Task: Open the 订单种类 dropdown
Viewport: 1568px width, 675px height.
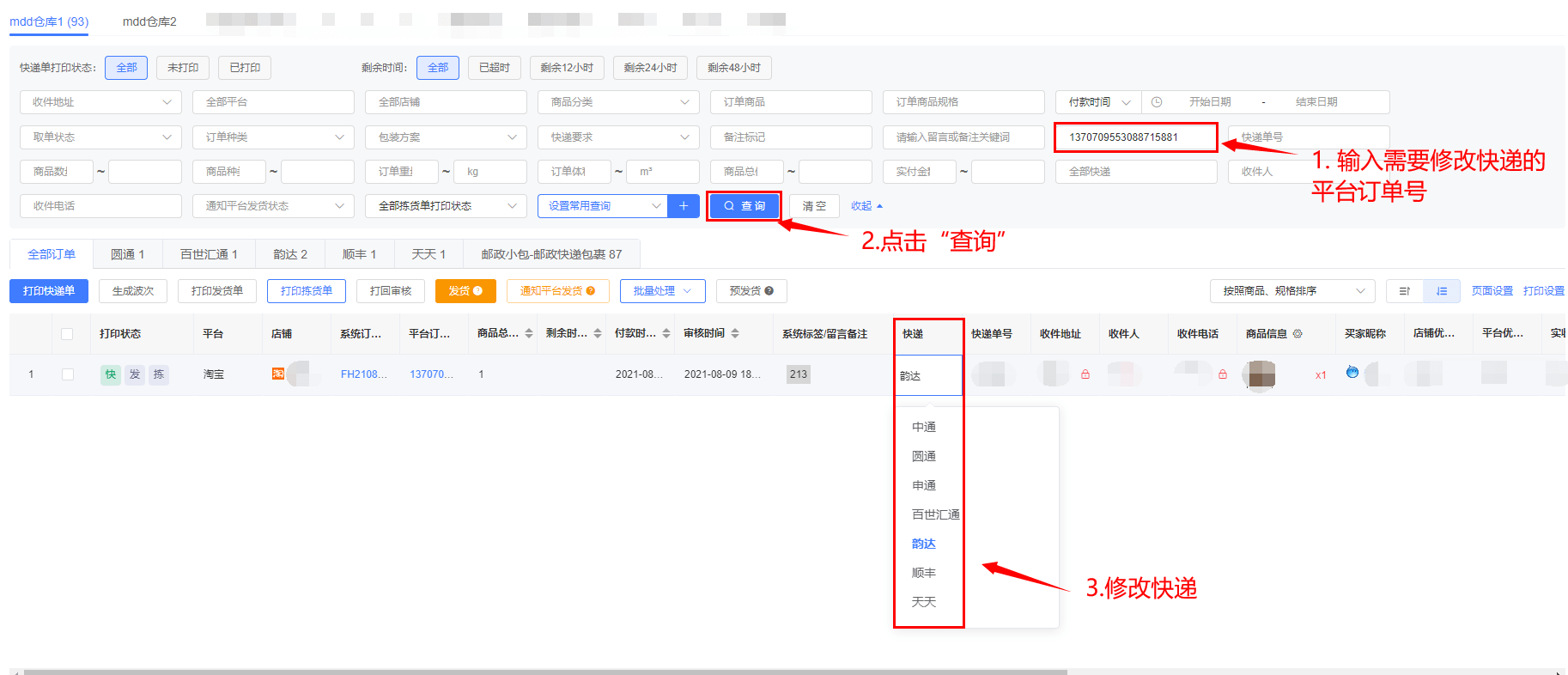Action: (273, 137)
